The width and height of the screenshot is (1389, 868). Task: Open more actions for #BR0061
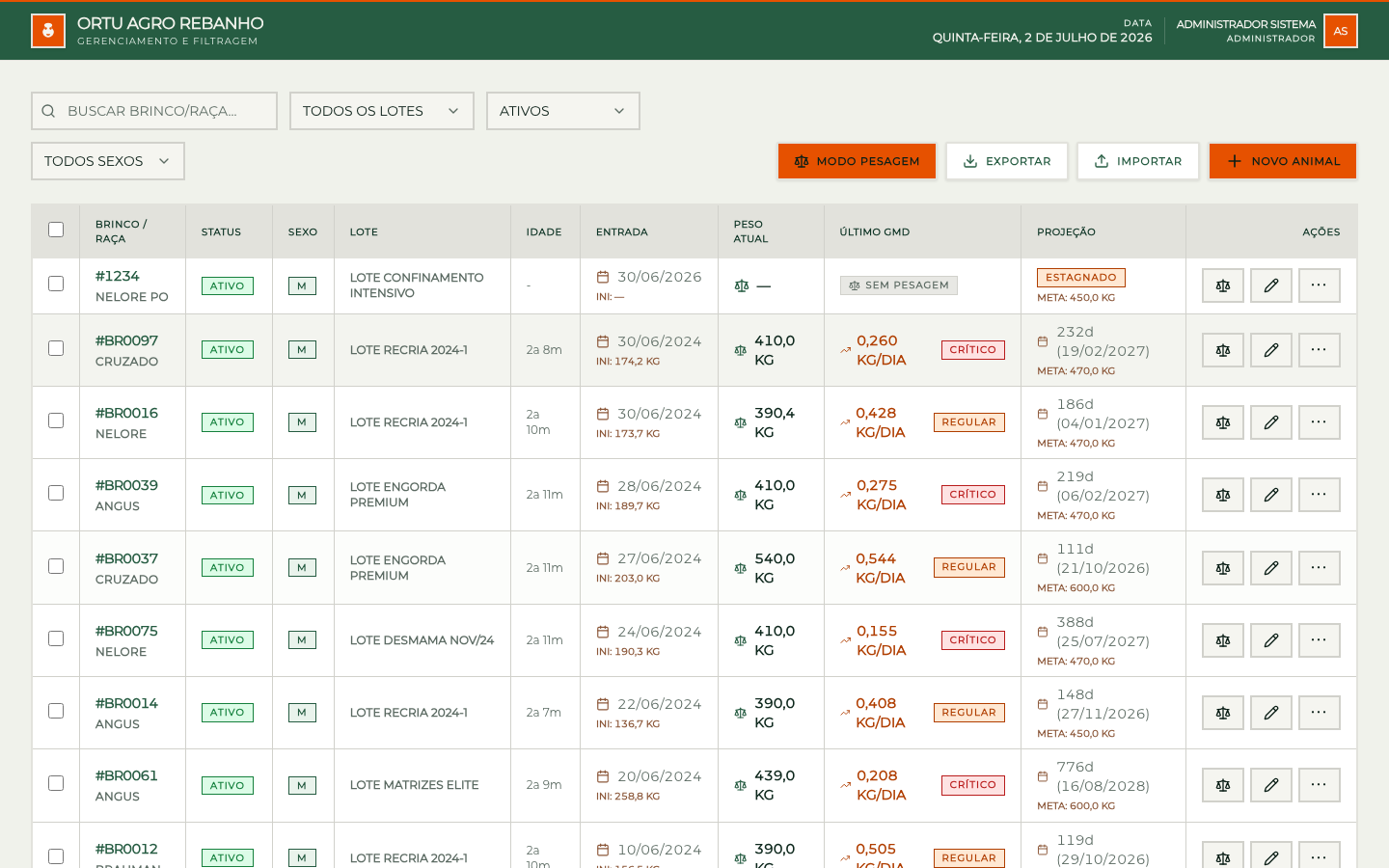click(x=1320, y=785)
